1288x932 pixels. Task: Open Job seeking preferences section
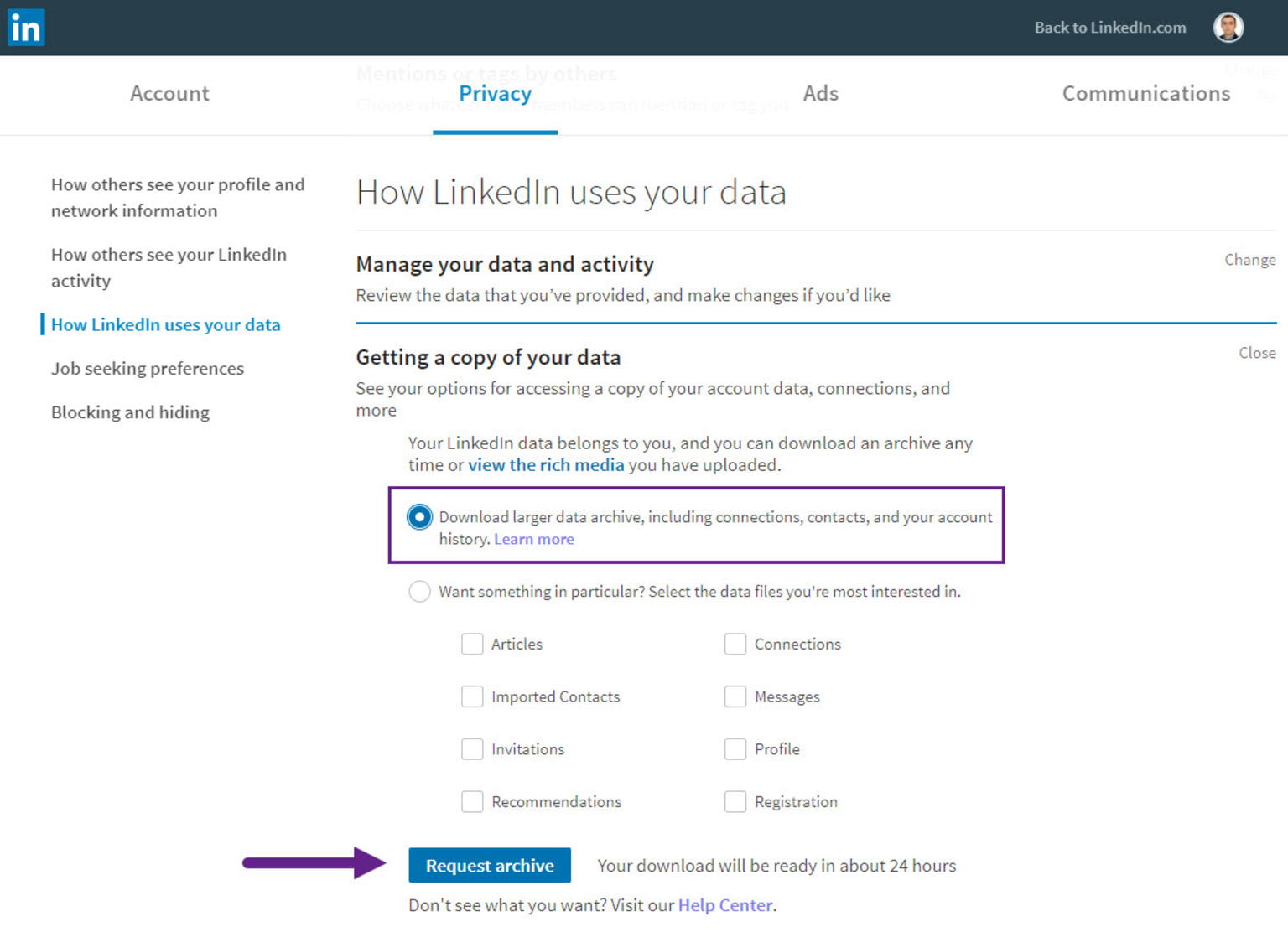point(148,368)
